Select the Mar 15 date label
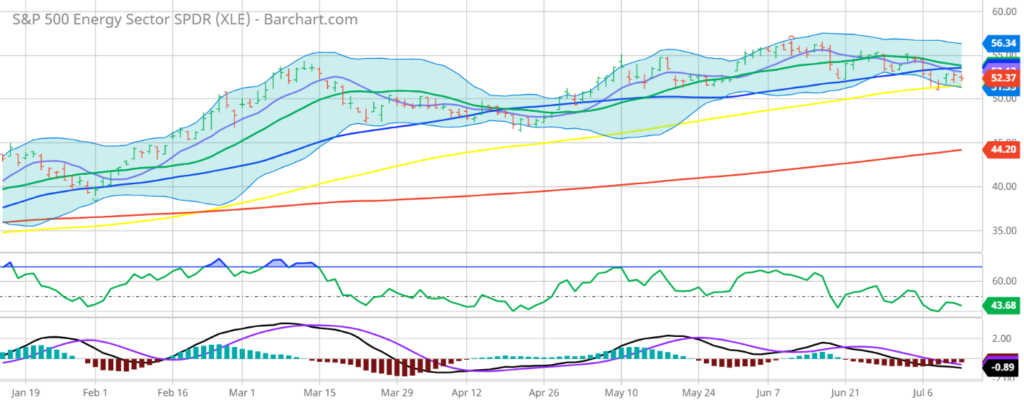This screenshot has height=405, width=1024. (x=319, y=394)
